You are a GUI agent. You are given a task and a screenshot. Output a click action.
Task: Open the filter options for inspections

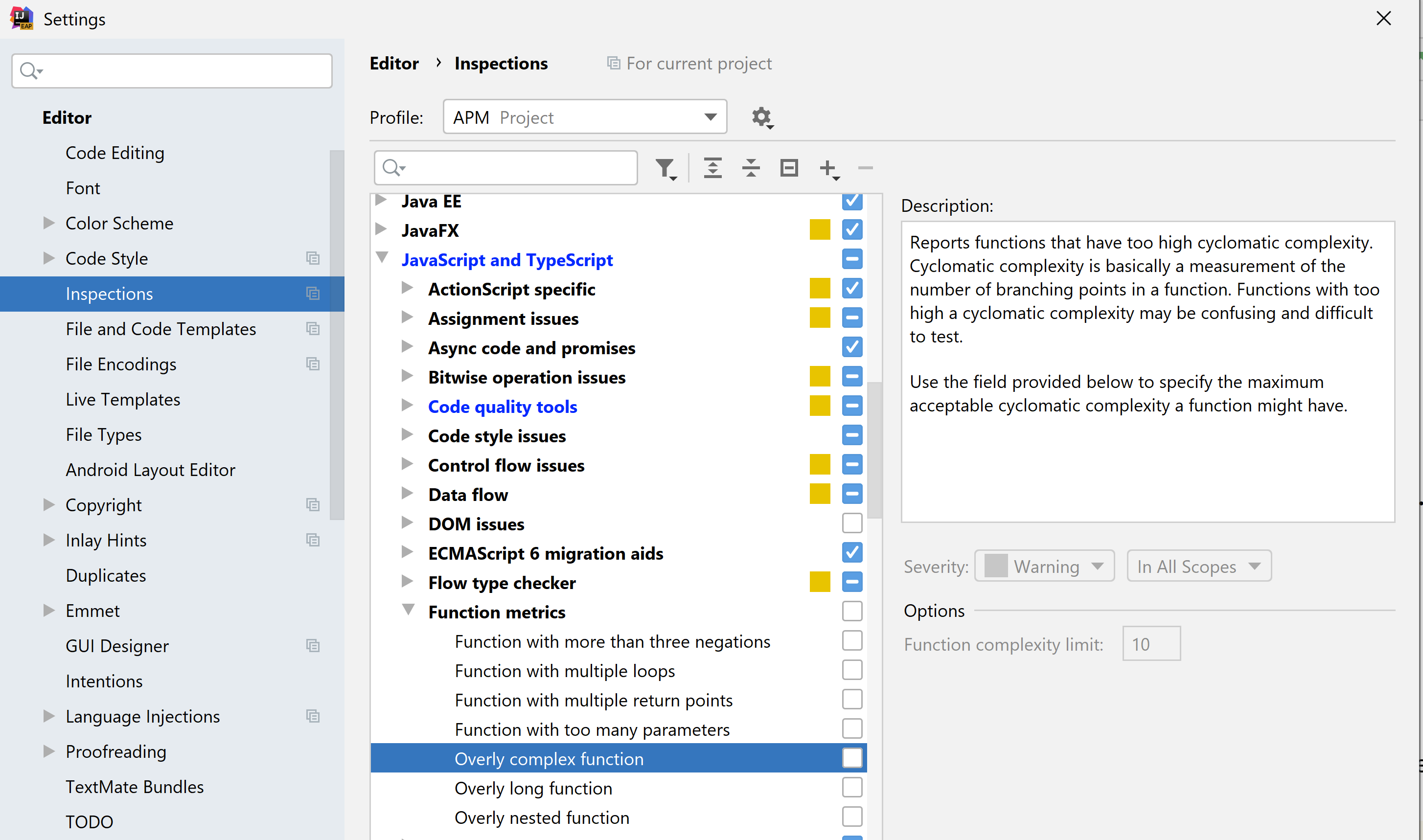click(x=666, y=167)
